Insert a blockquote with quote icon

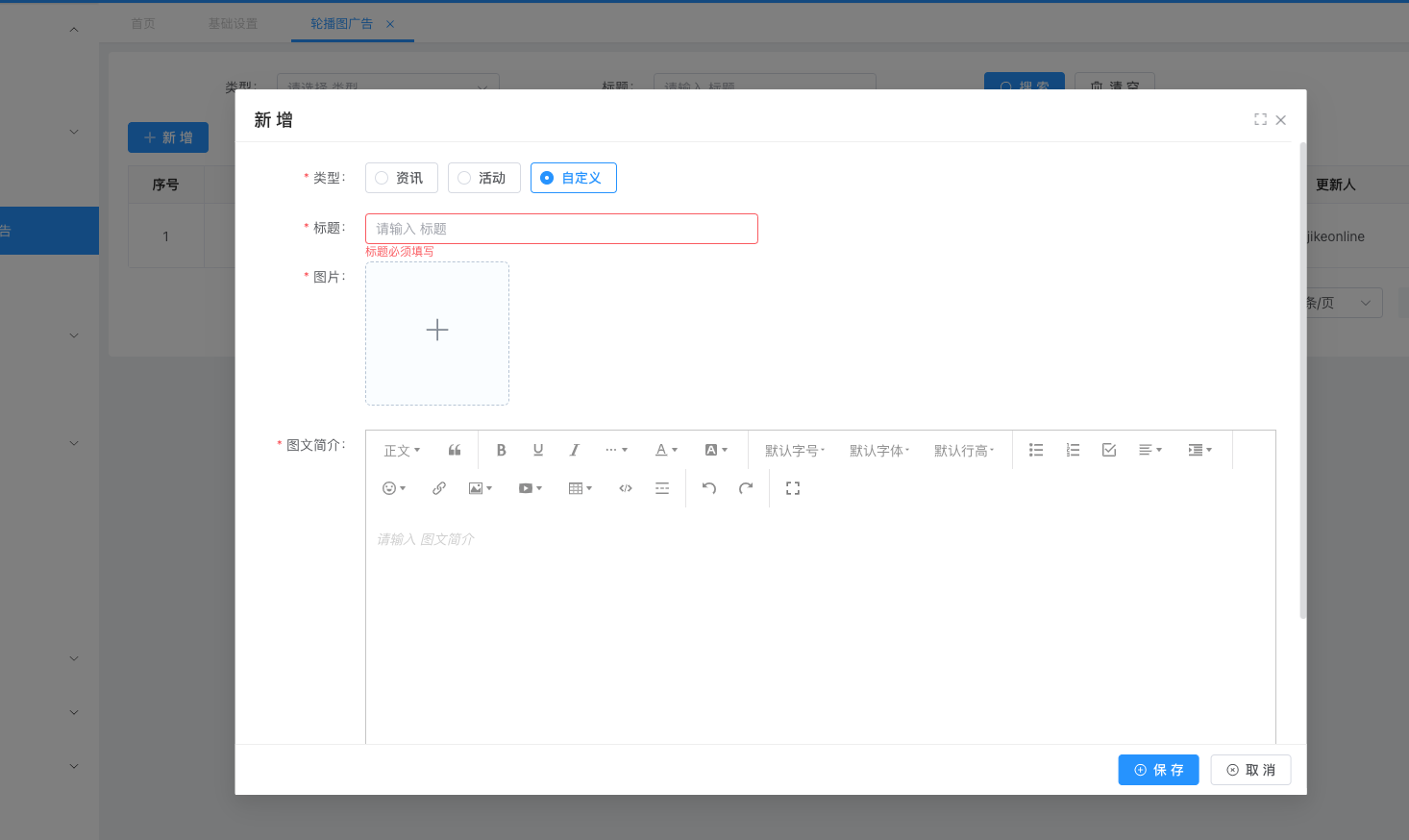[455, 450]
